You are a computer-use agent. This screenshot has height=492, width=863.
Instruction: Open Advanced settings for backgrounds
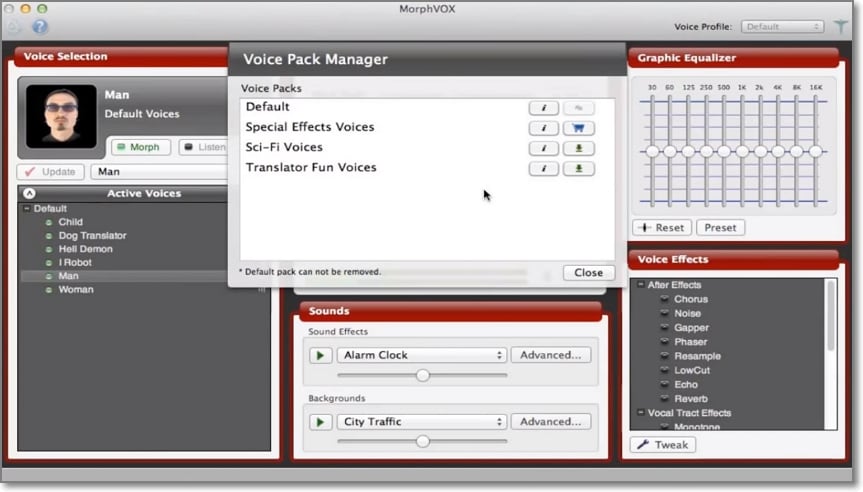[550, 422]
